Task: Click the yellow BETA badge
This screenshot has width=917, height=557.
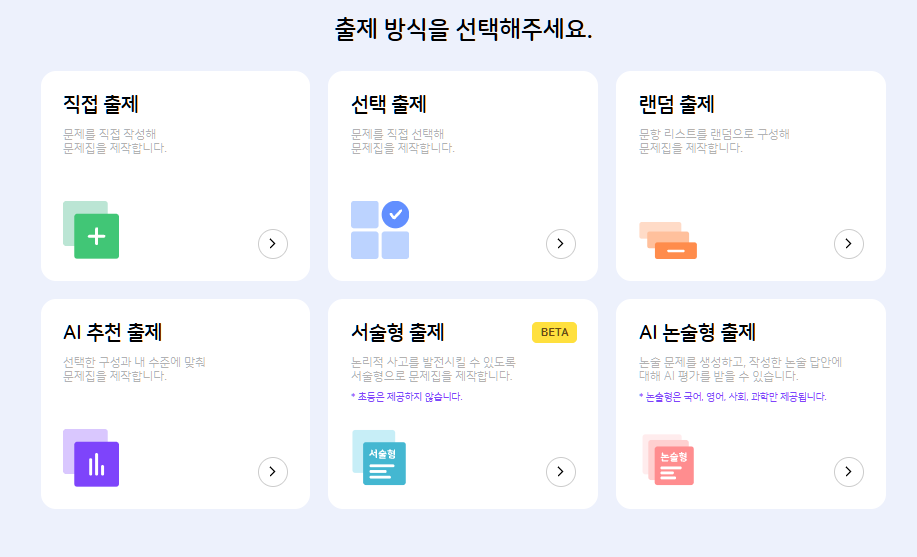Action: tap(554, 332)
